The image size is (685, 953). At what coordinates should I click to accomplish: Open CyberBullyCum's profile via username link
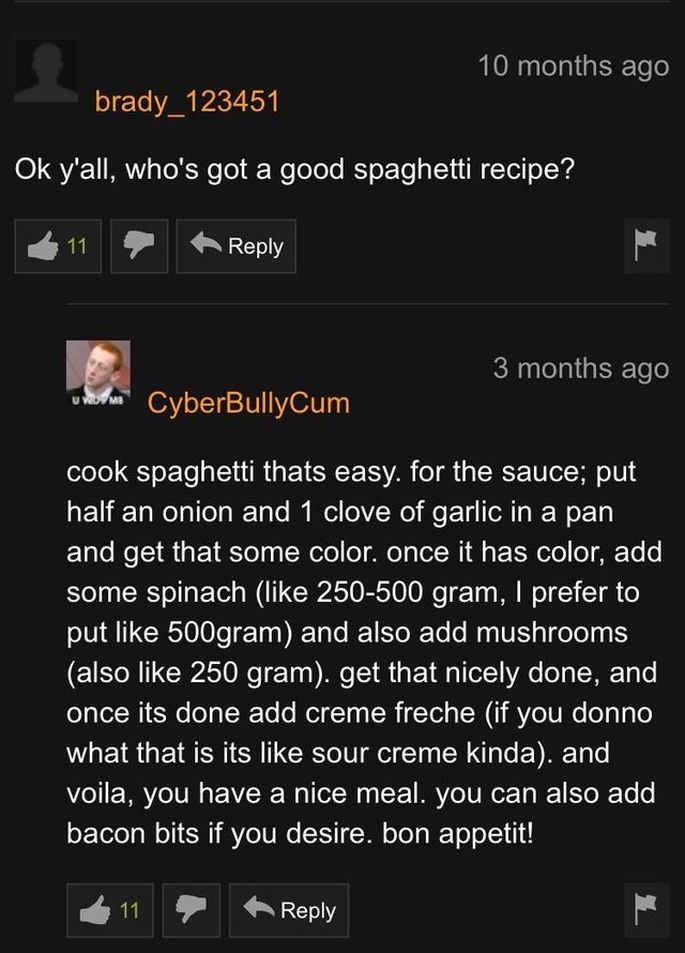[249, 403]
